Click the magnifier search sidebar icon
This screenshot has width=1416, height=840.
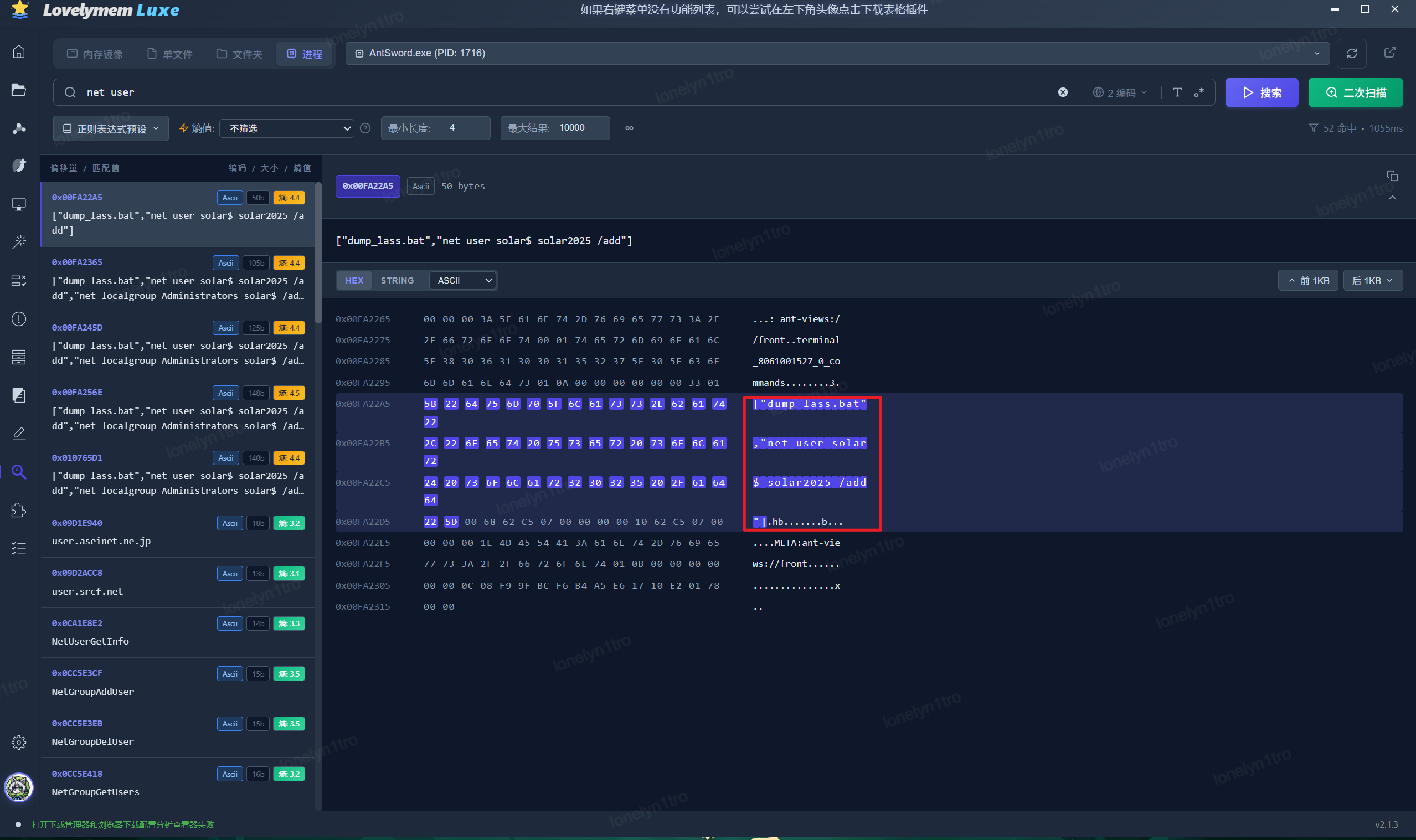coord(19,472)
